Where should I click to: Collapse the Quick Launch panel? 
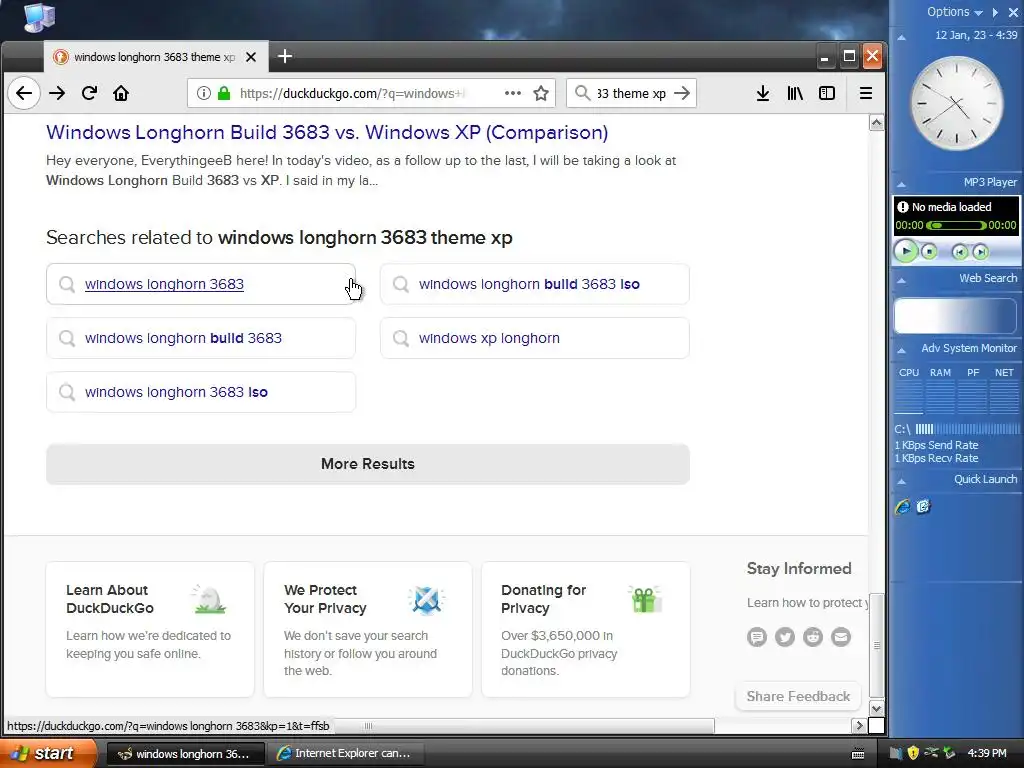[902, 481]
